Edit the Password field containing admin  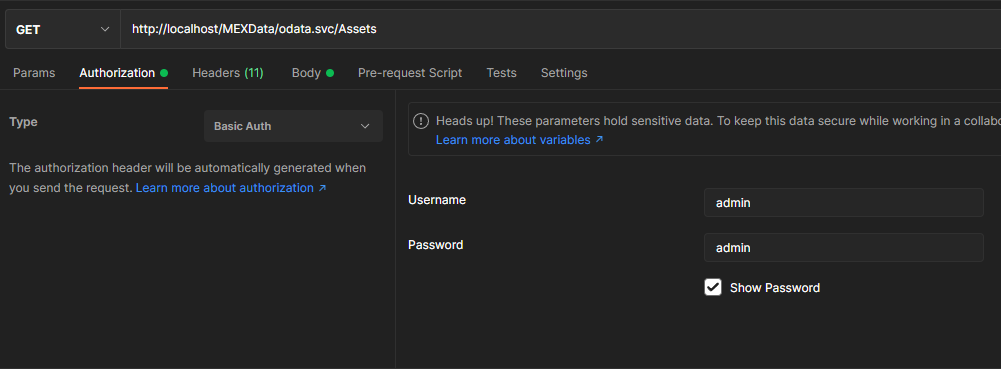click(x=843, y=248)
